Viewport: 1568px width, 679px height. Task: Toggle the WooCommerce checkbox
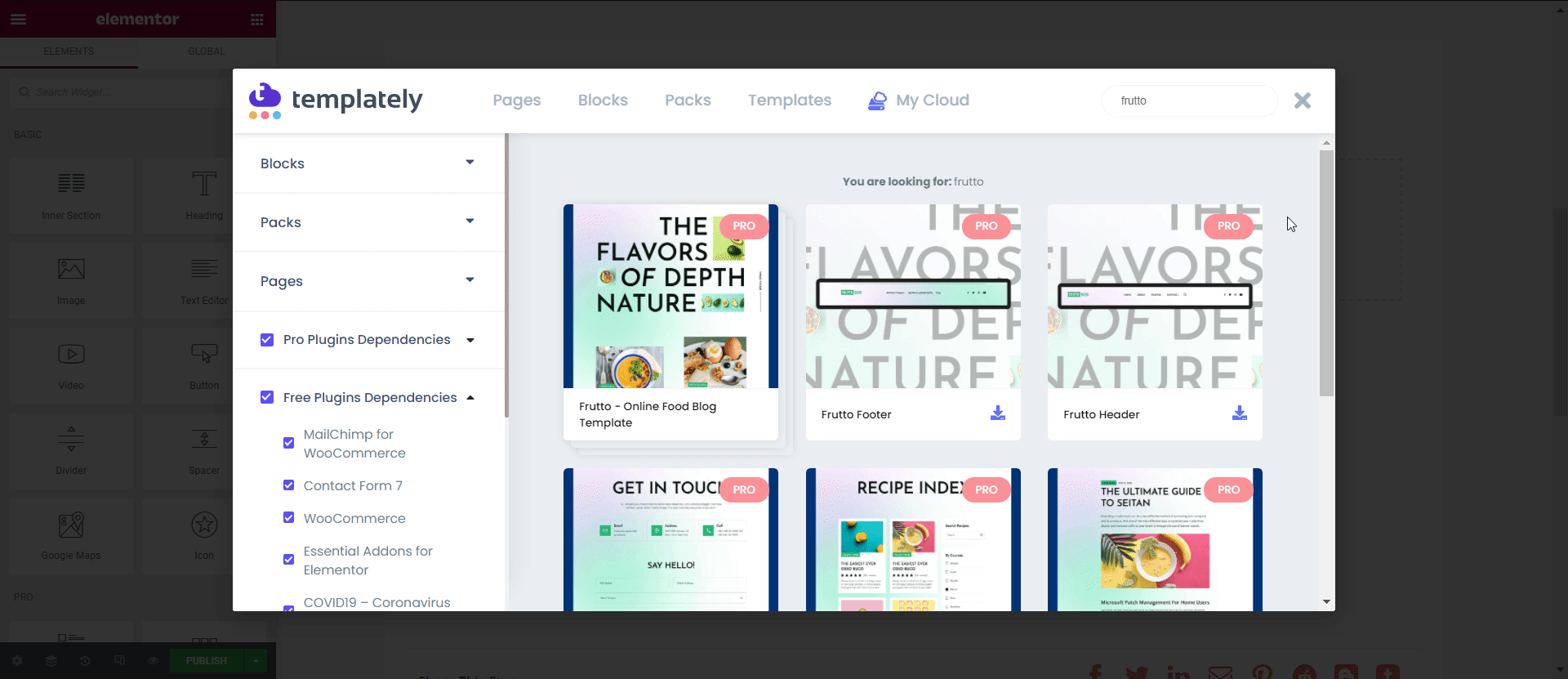[x=288, y=518]
